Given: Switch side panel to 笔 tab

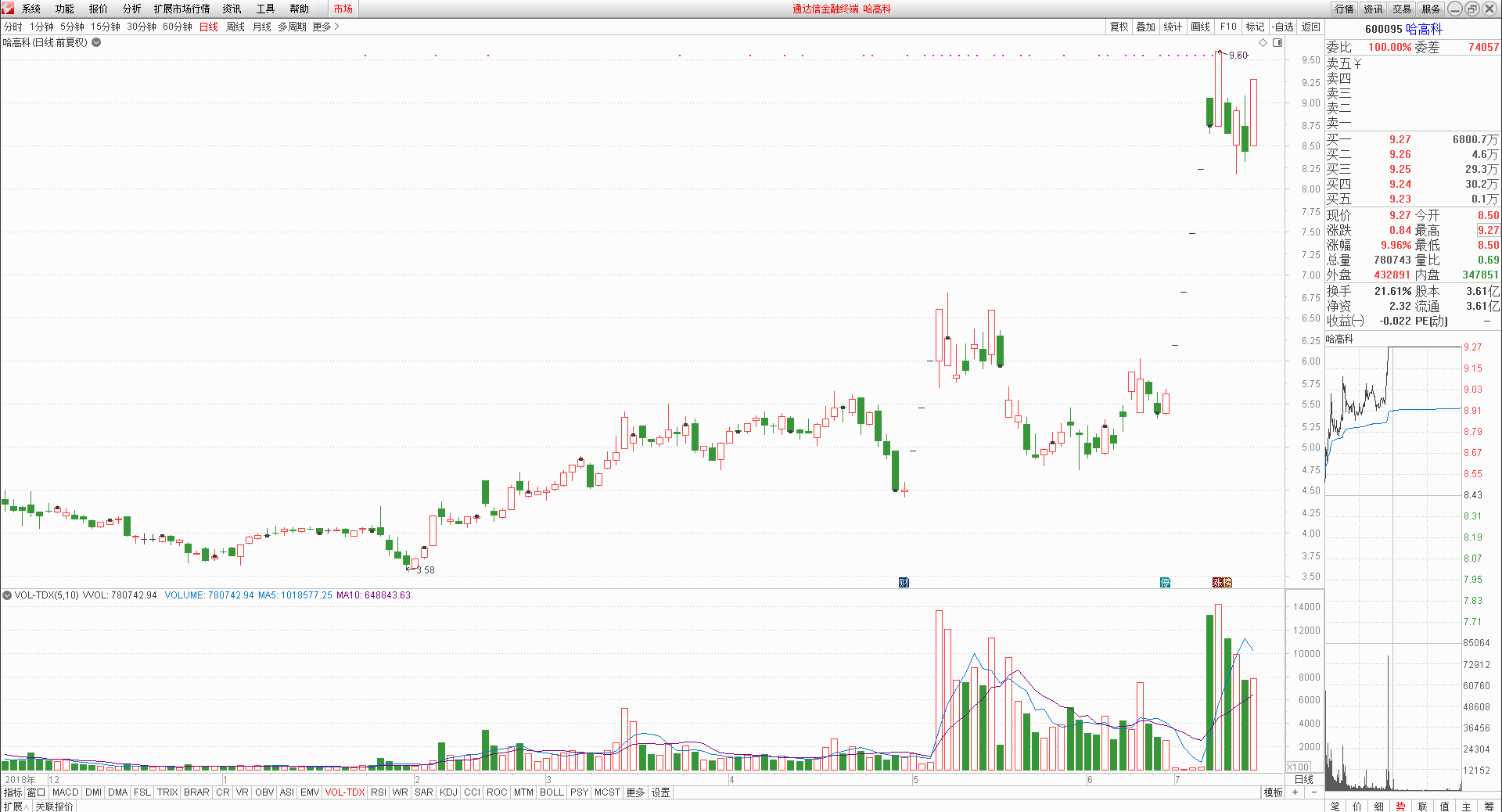Looking at the screenshot, I should 1335,806.
